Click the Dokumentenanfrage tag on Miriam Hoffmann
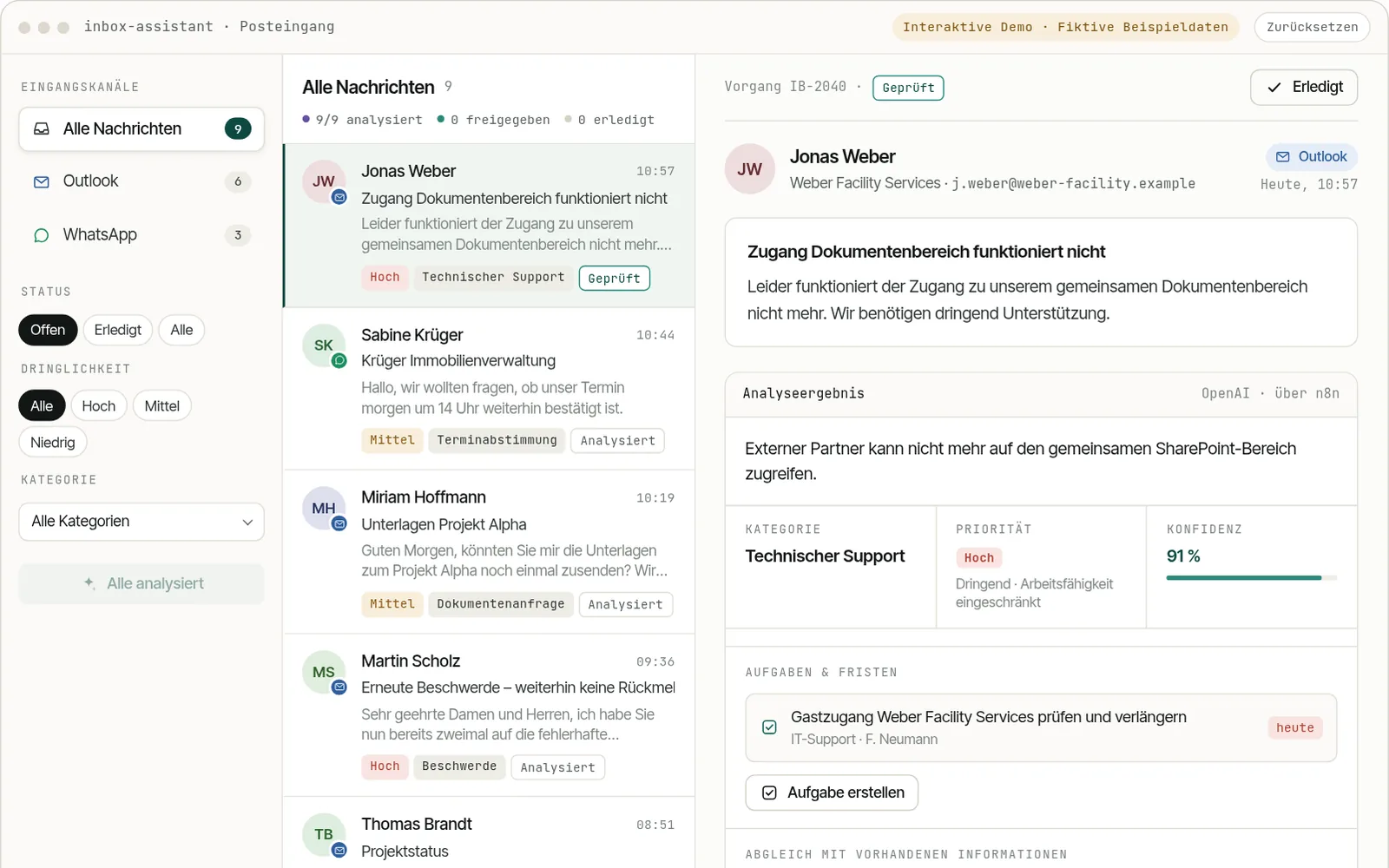 500,604
